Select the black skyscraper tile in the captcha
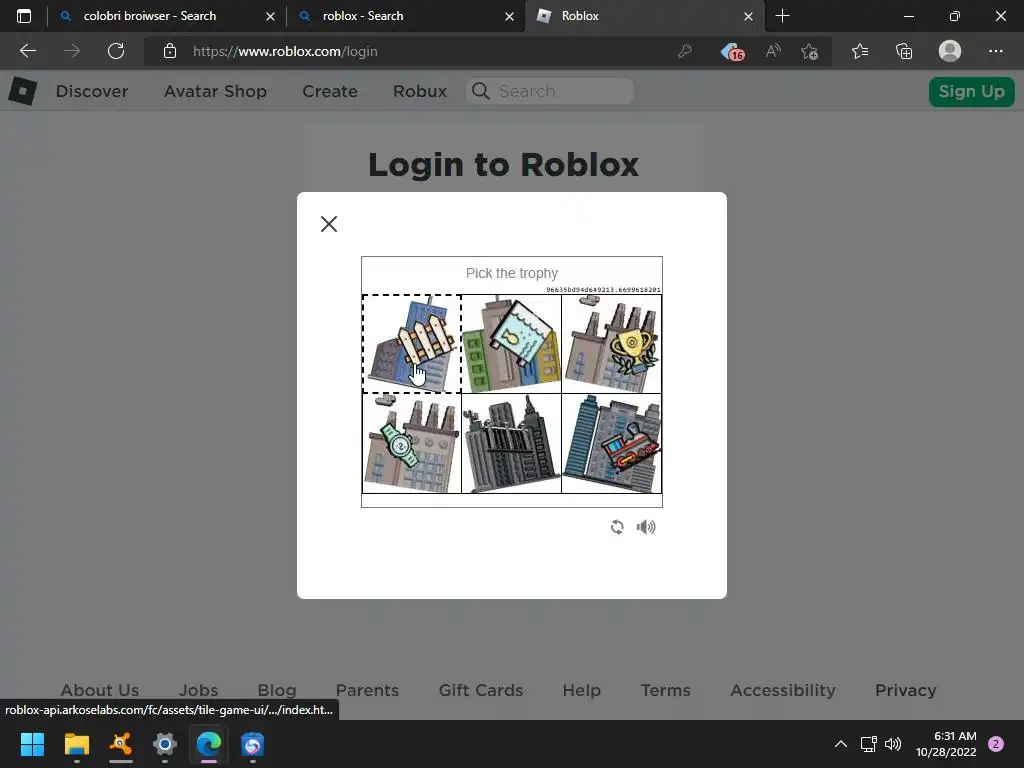 pyautogui.click(x=511, y=443)
